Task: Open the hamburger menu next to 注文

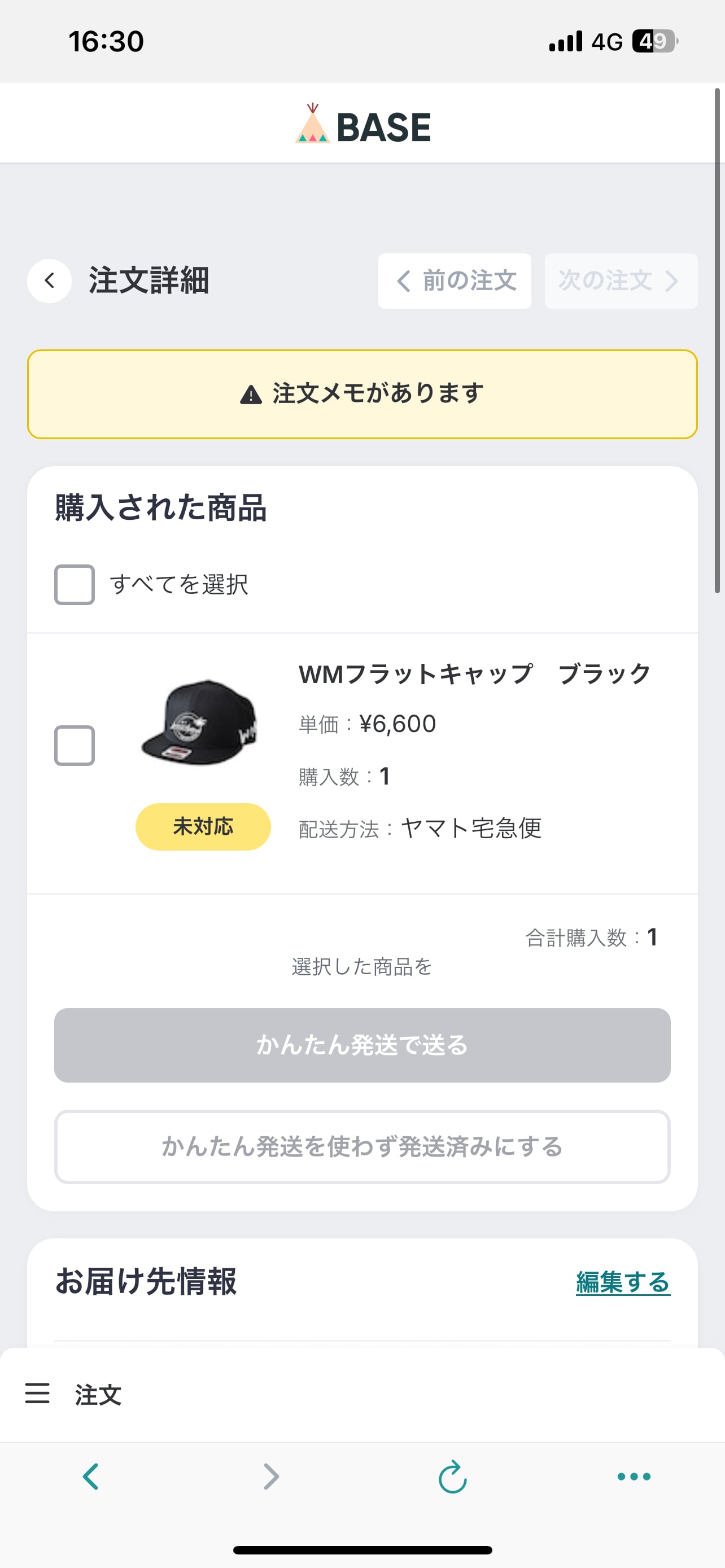Action: pos(37,1393)
